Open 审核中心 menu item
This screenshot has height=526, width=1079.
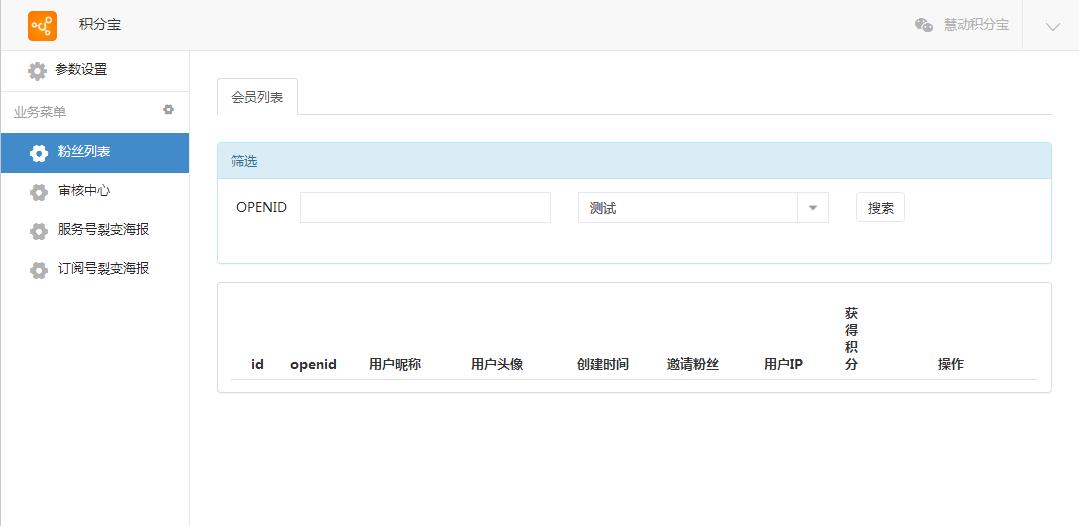click(95, 192)
